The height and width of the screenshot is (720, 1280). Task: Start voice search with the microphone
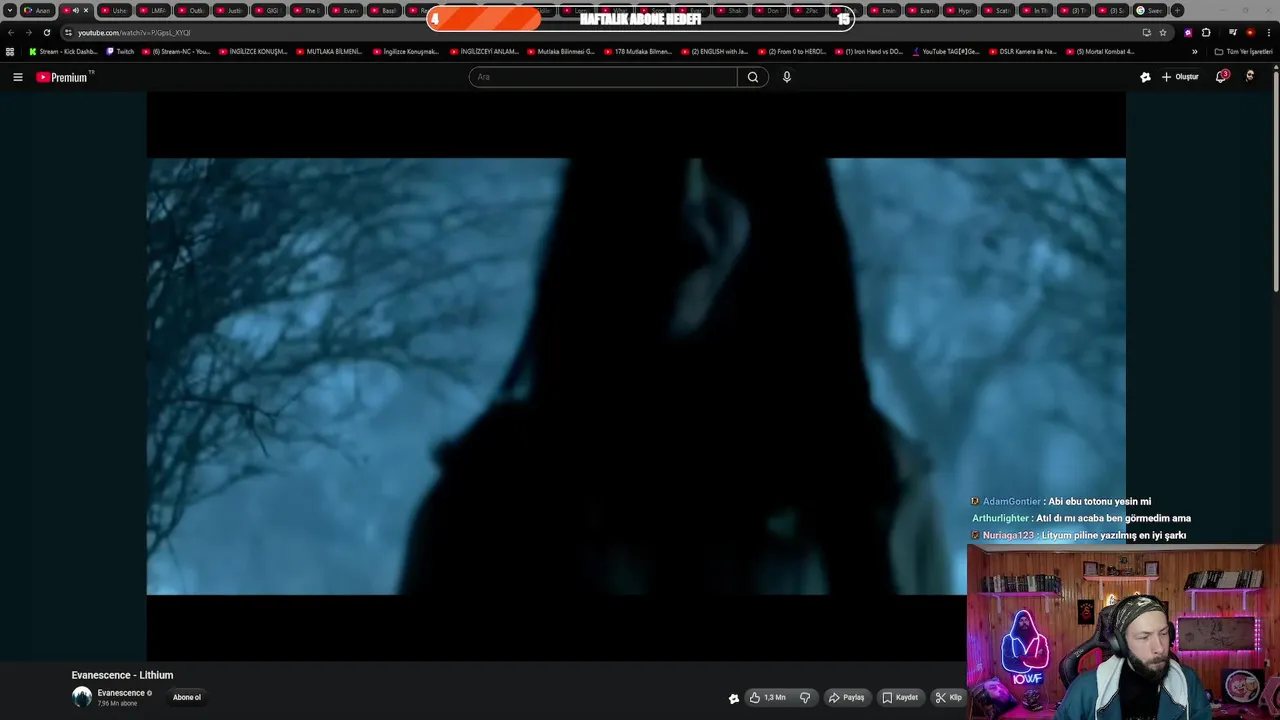click(787, 77)
